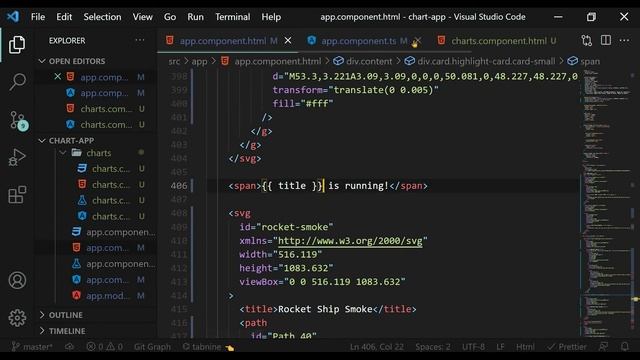Click the VS Code logo icon
Screen dimensions: 640x360
13,17
